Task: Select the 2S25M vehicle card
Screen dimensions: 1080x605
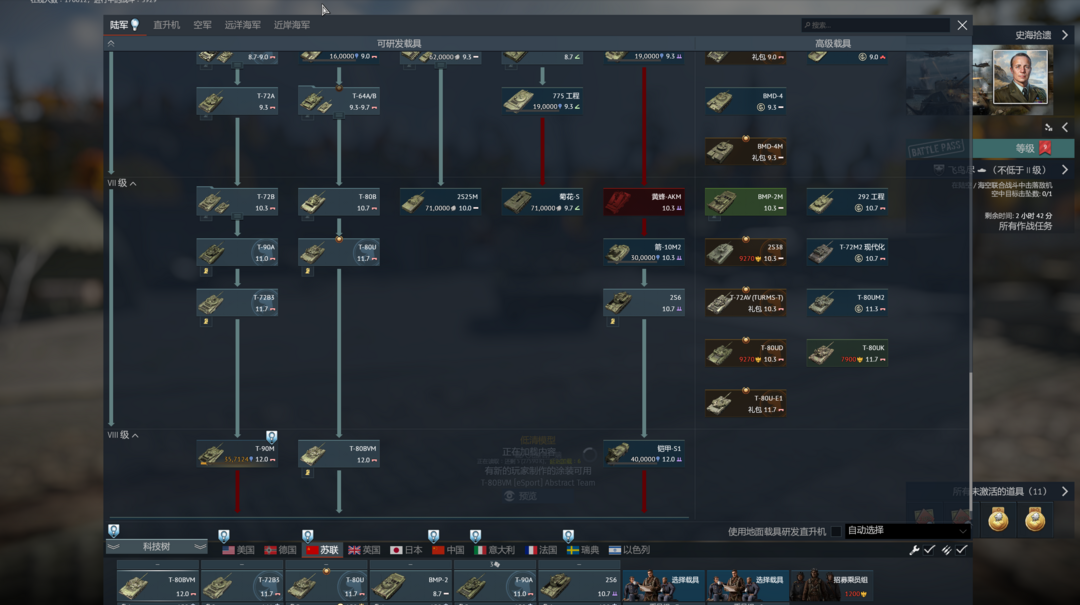Action: coord(440,202)
